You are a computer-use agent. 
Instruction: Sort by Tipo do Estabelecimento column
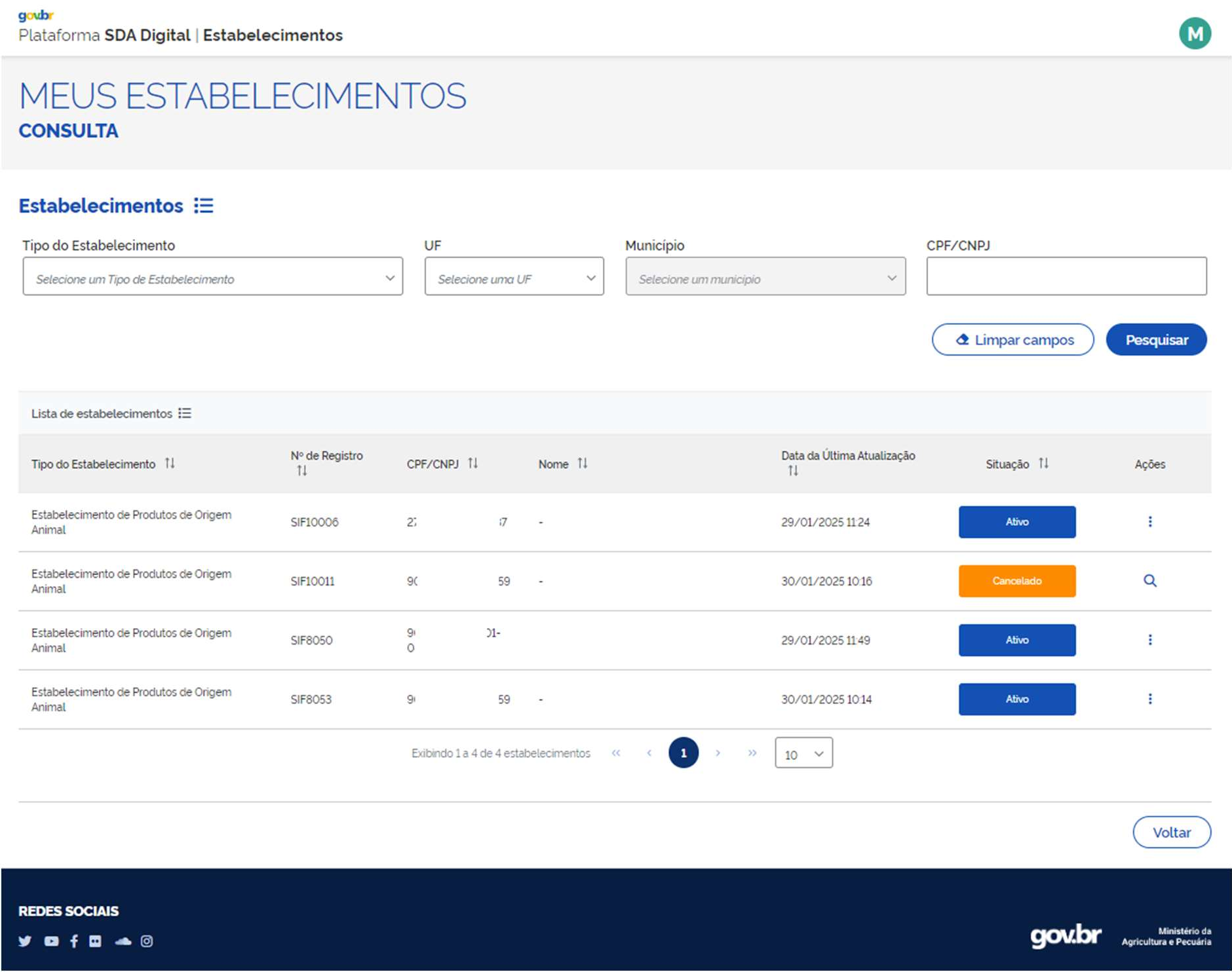coord(170,464)
